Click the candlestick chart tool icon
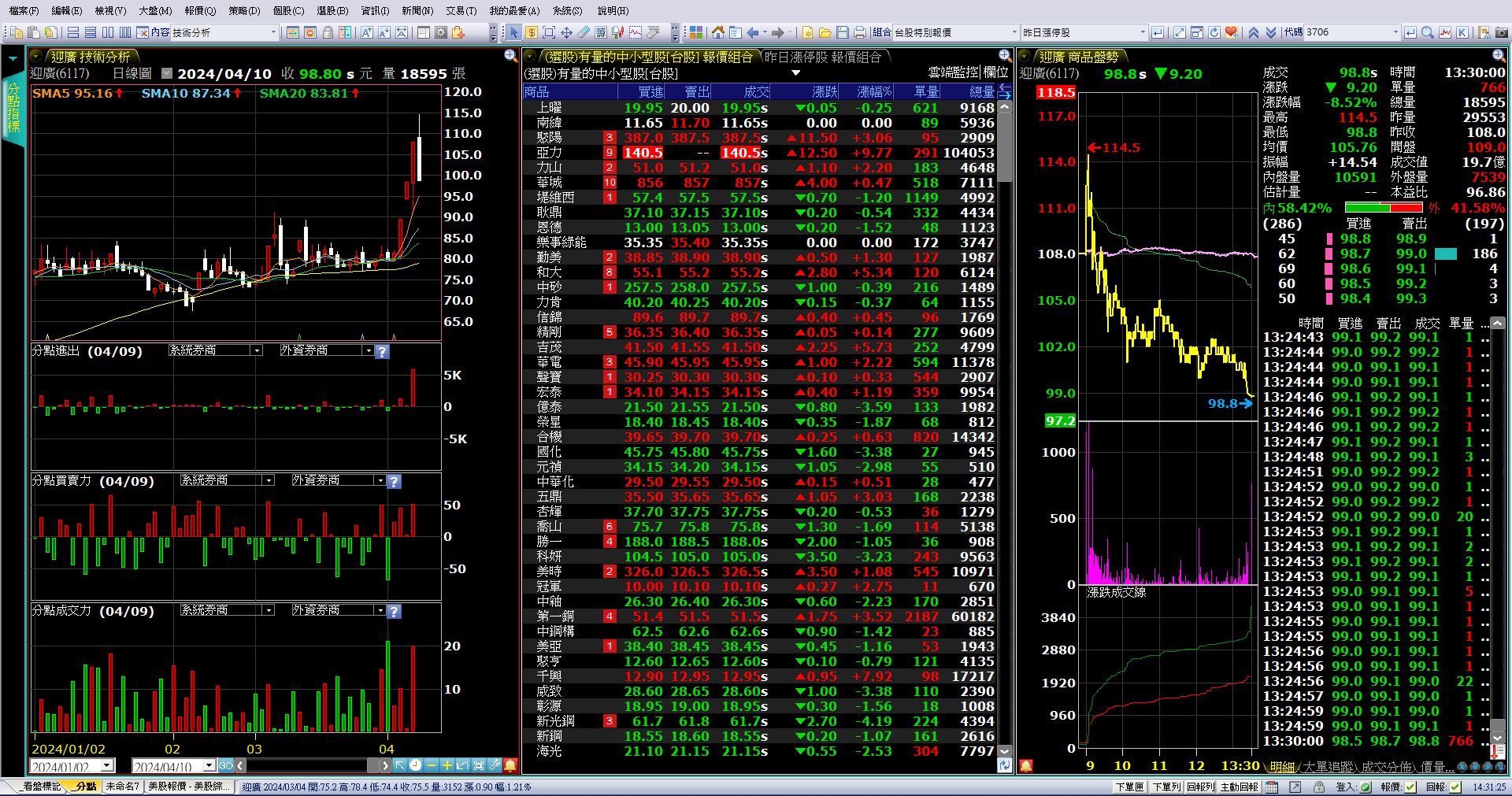Screen dimensions: 1512x796 click(617, 32)
